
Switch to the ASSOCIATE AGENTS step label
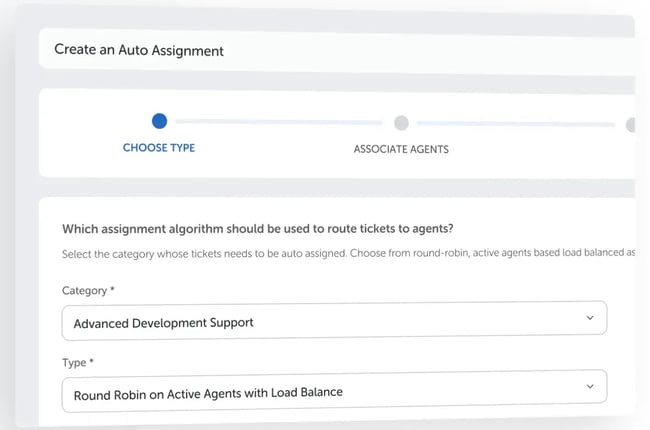tap(401, 149)
